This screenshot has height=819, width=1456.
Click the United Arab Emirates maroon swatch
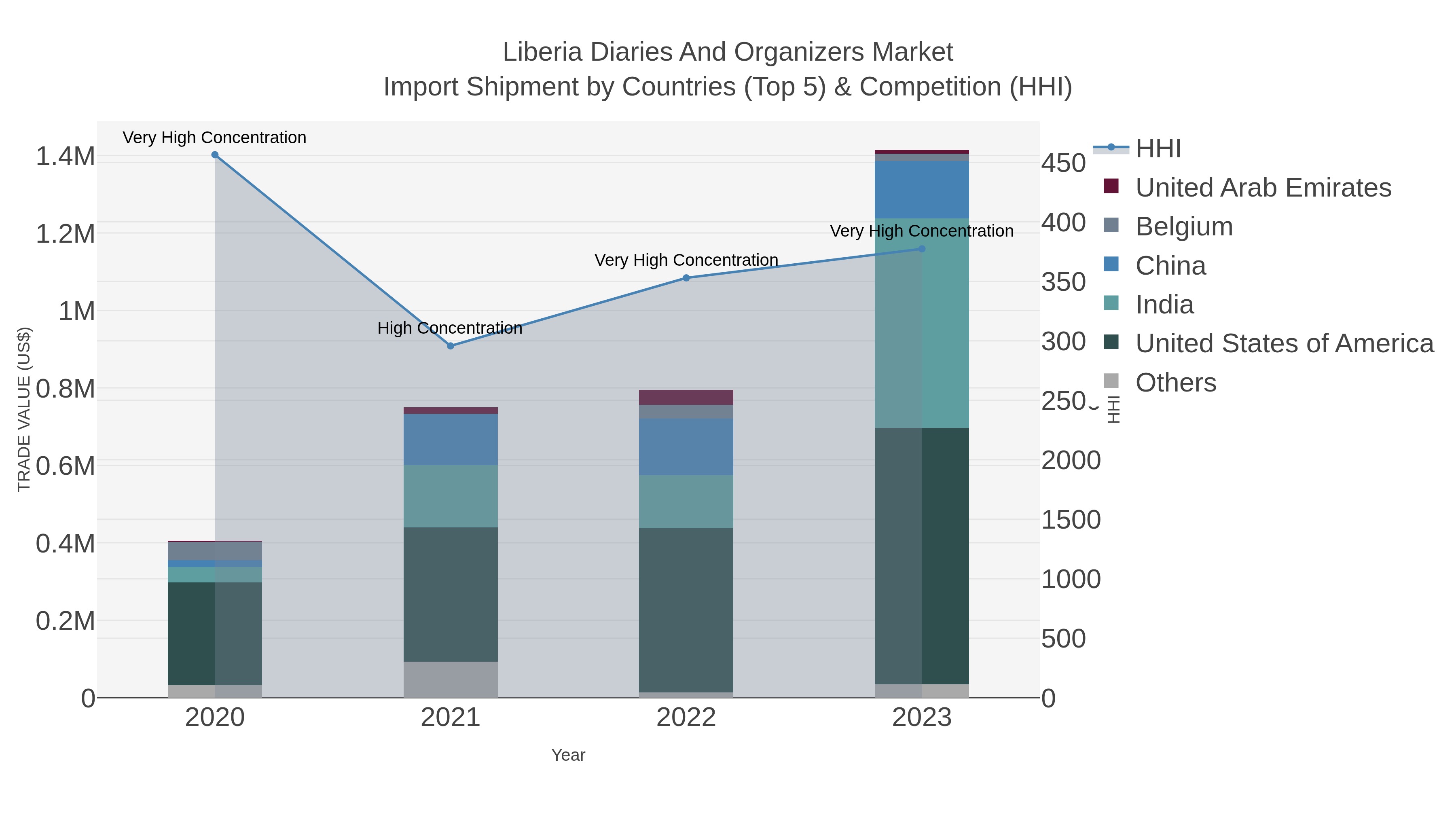1111,186
